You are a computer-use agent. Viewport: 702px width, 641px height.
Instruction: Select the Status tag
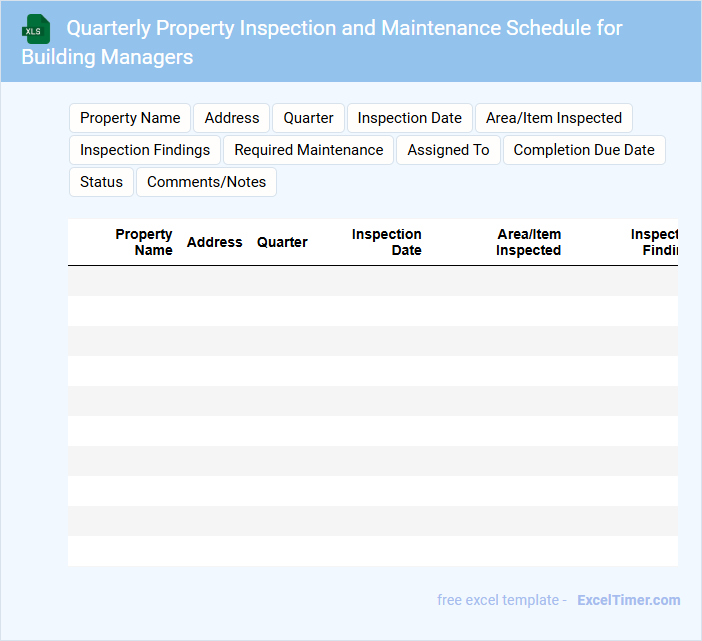coord(101,182)
